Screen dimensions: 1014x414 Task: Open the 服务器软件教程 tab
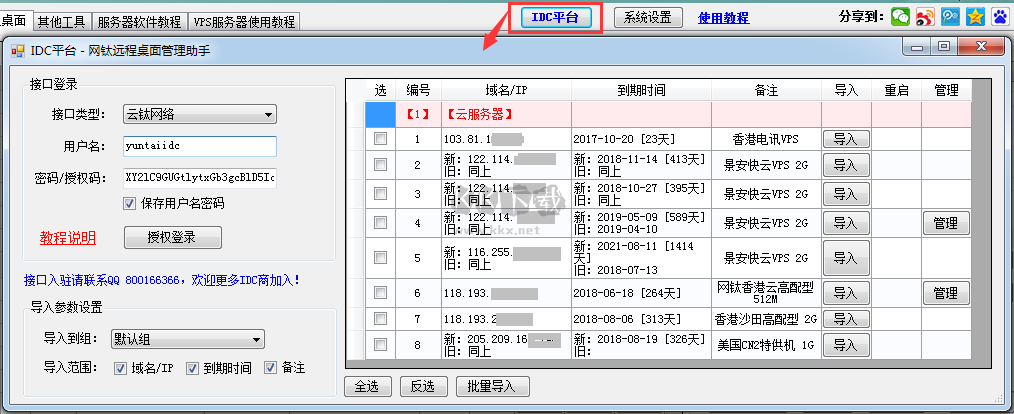coord(140,22)
